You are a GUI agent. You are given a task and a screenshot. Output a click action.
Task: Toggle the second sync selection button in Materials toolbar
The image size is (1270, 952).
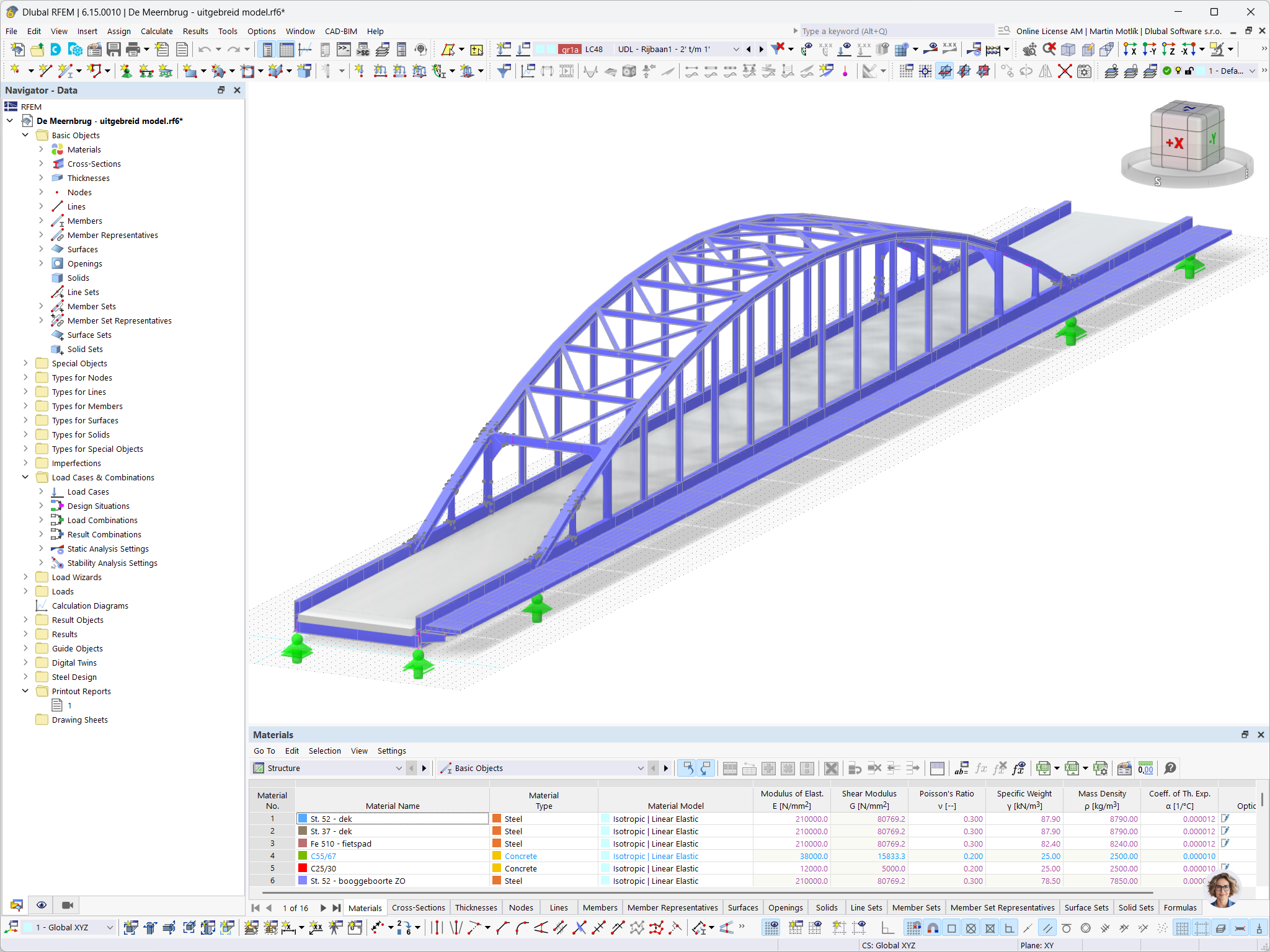706,769
